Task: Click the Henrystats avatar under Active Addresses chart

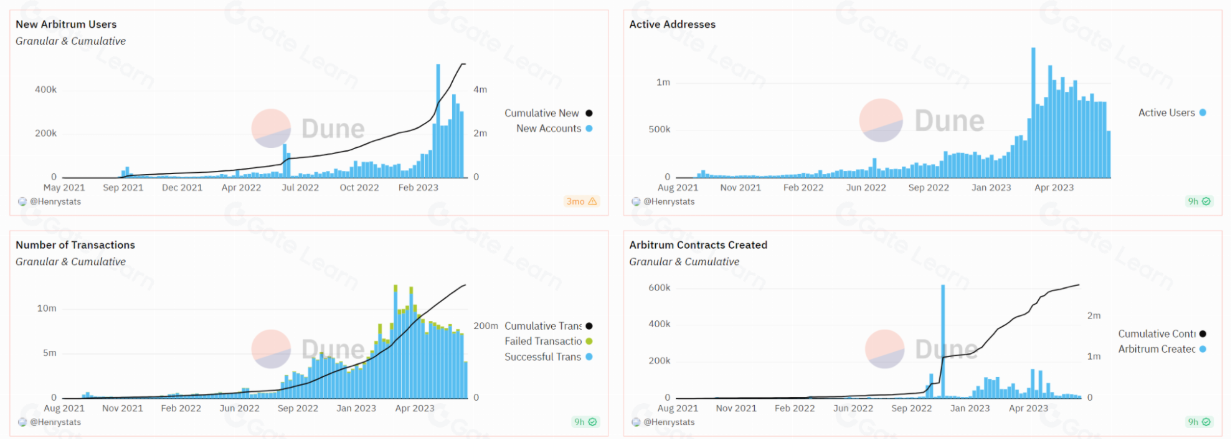Action: pyautogui.click(x=636, y=201)
